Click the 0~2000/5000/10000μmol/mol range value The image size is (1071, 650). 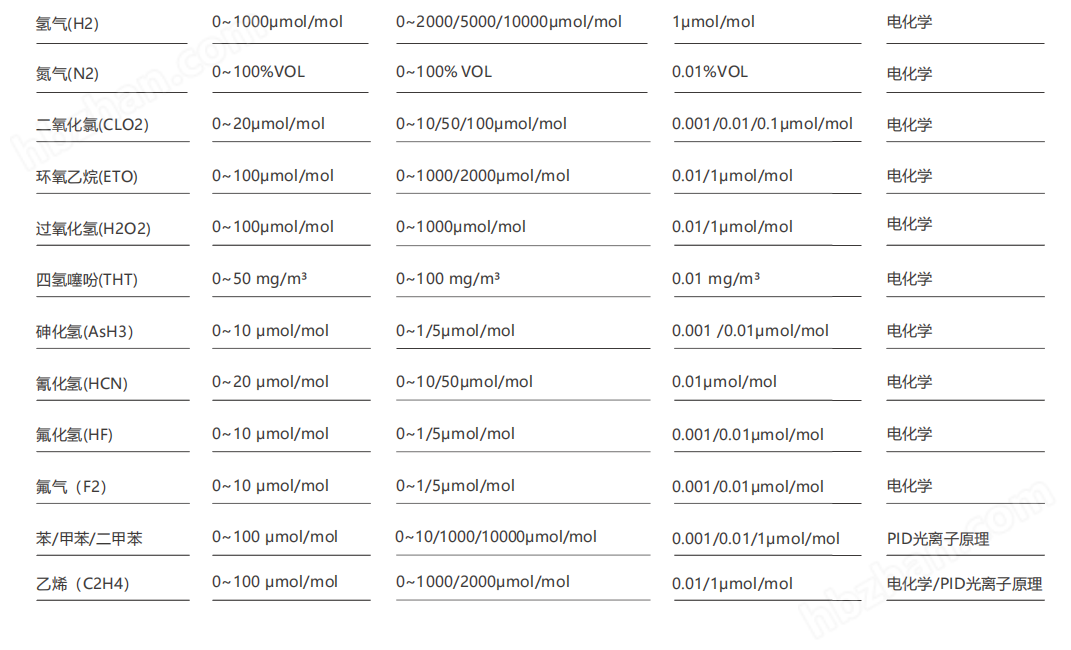pos(509,22)
